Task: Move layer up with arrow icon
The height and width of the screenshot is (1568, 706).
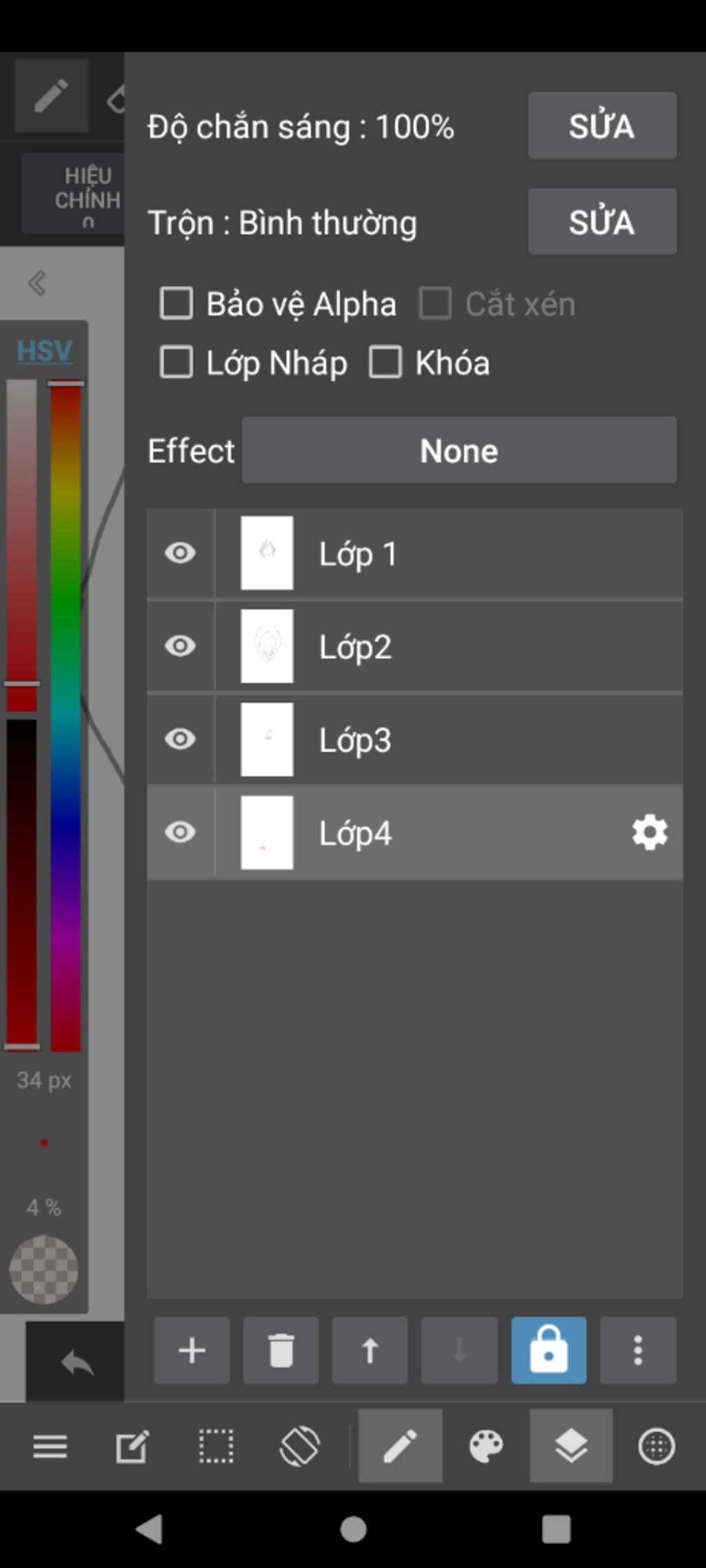Action: click(370, 1350)
